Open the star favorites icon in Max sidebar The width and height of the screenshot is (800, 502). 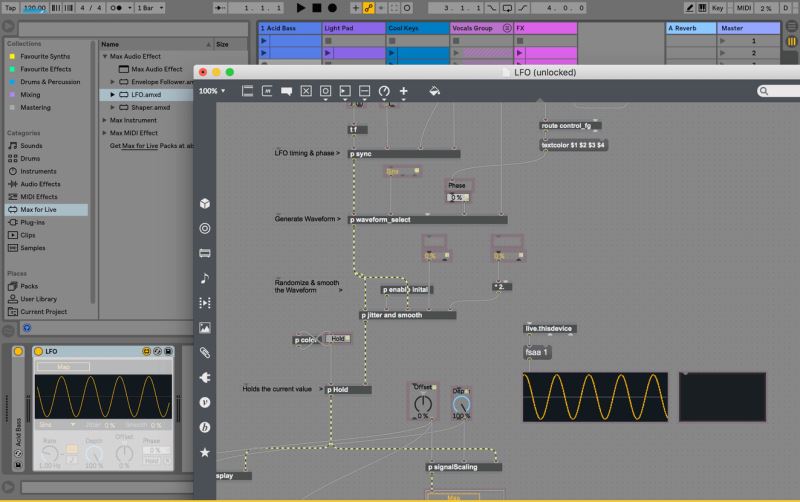[x=205, y=452]
